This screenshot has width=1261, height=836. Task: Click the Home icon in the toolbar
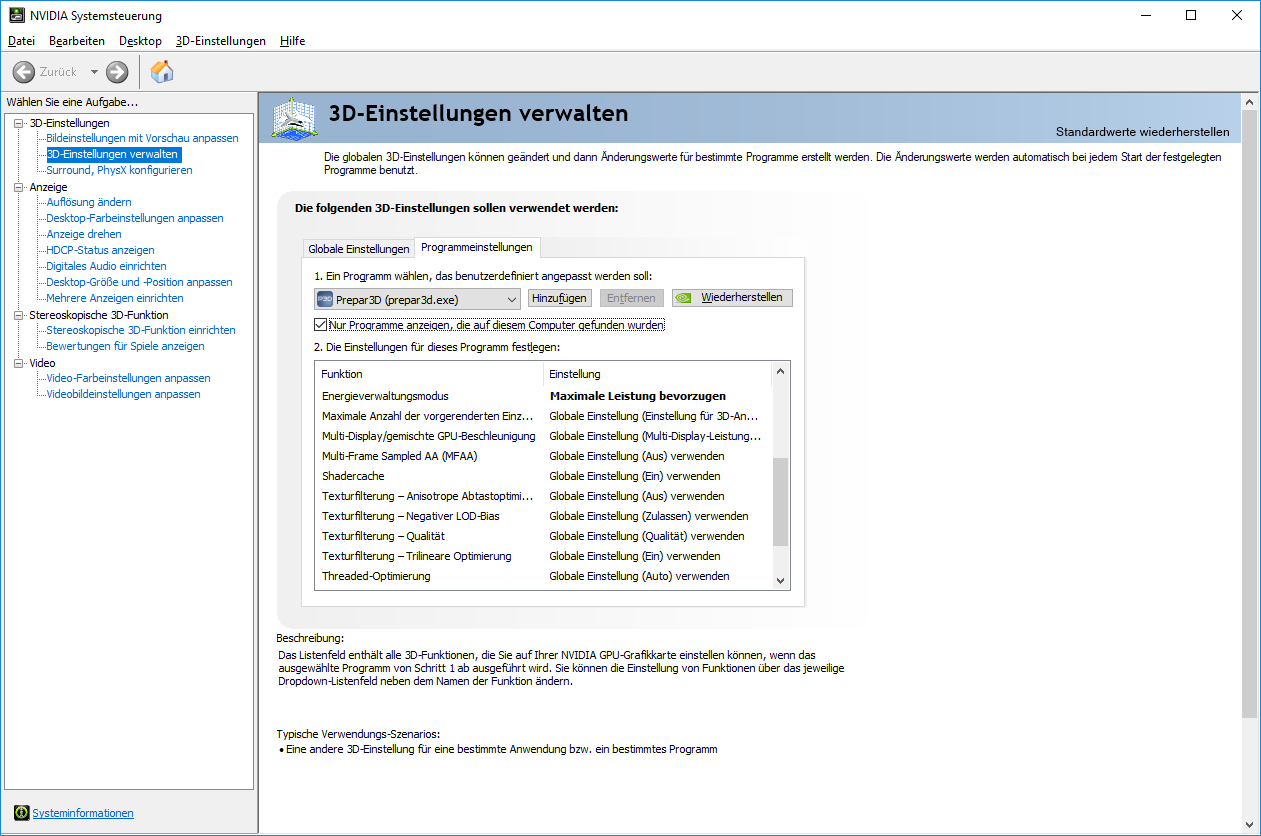click(x=162, y=71)
